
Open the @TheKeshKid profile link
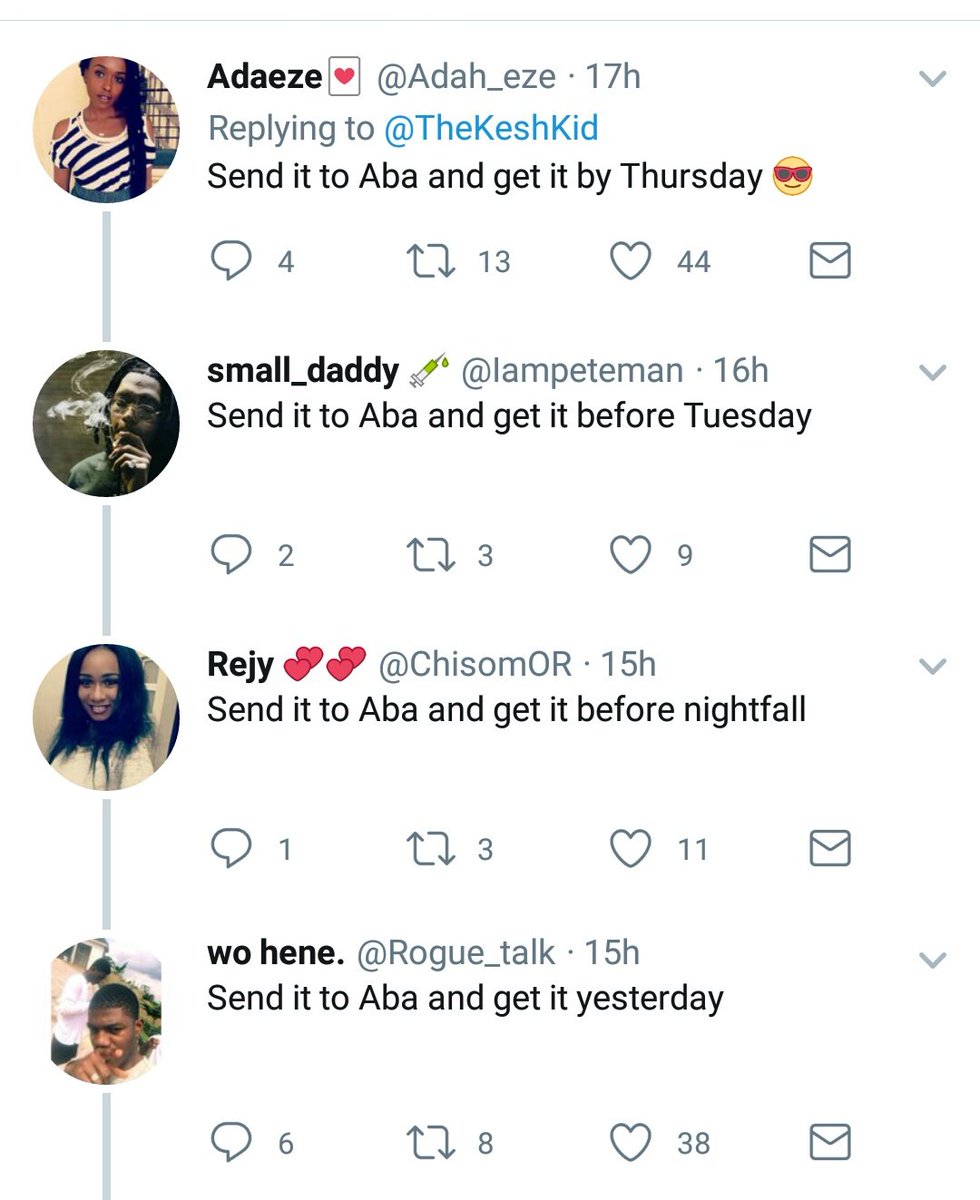[x=490, y=128]
